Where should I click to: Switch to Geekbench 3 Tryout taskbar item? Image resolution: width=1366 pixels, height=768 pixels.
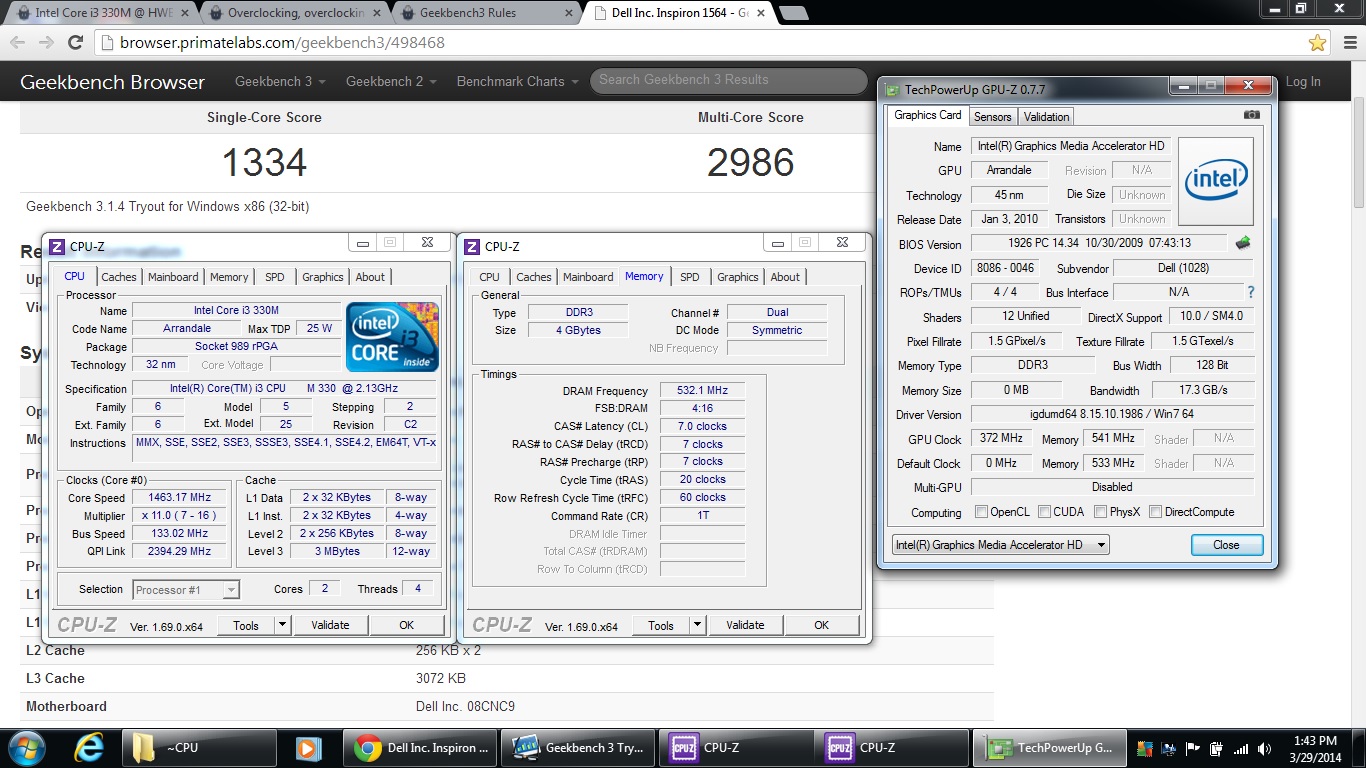[579, 747]
